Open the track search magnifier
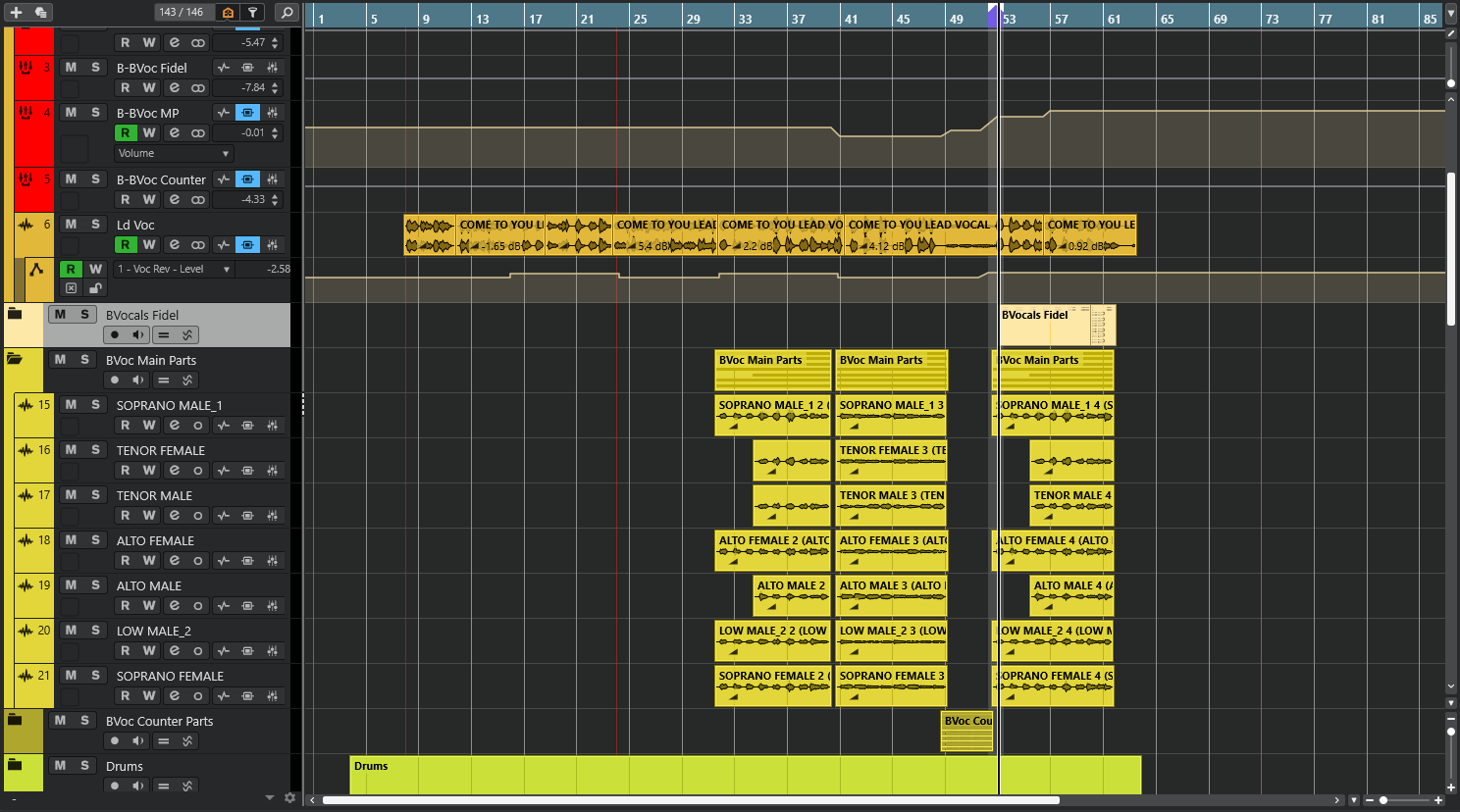The height and width of the screenshot is (812, 1460). pos(287,12)
